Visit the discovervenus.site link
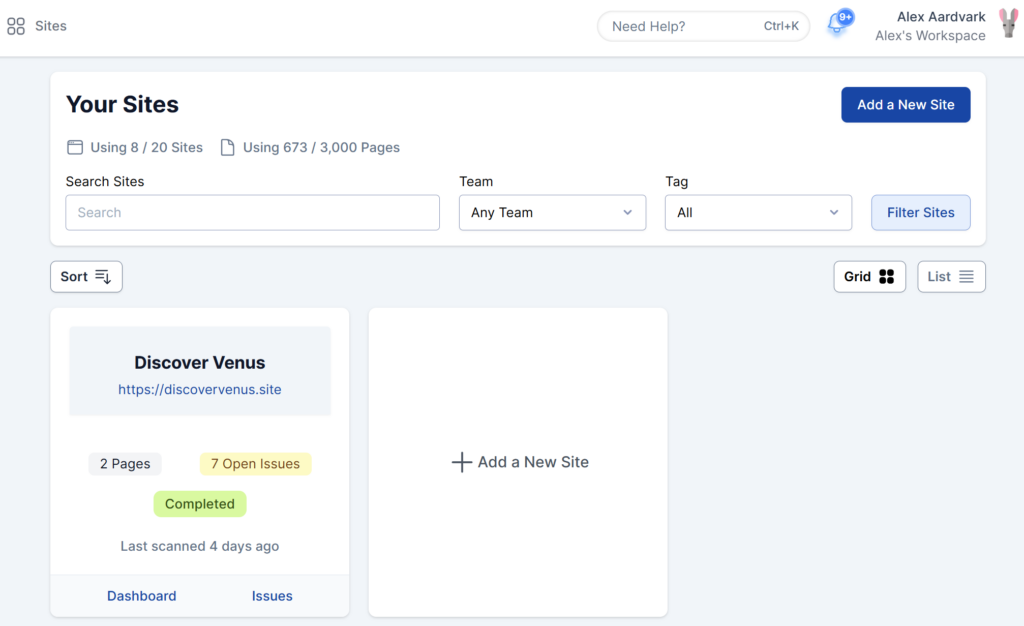 pos(199,389)
